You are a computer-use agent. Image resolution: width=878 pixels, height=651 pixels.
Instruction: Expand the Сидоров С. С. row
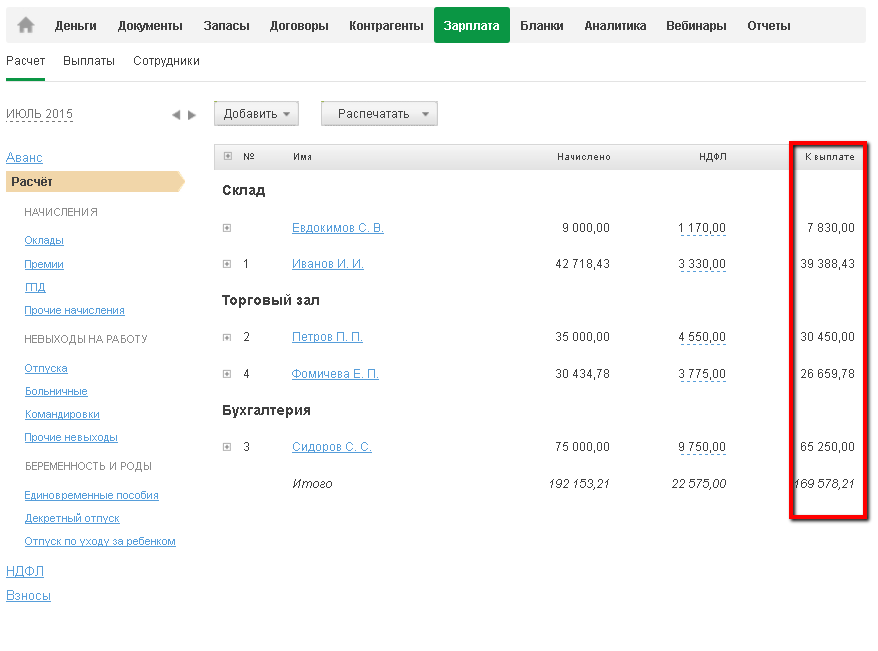click(x=227, y=447)
